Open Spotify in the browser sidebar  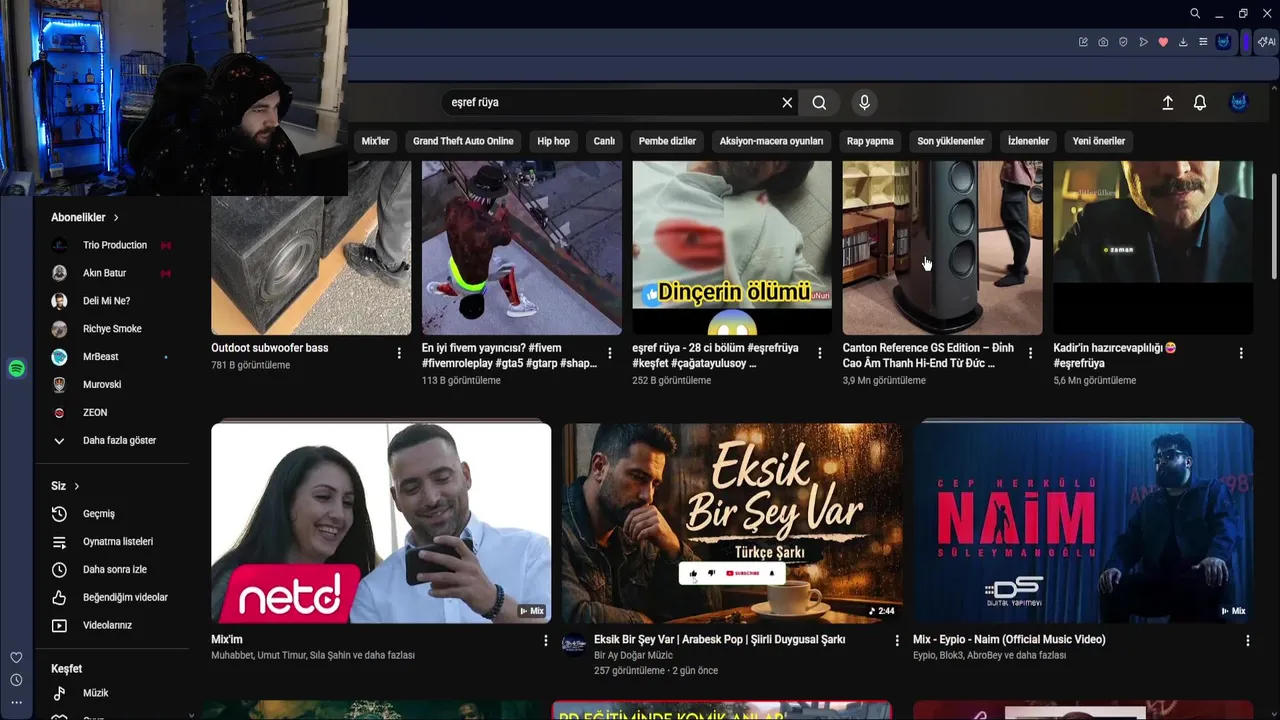click(17, 368)
